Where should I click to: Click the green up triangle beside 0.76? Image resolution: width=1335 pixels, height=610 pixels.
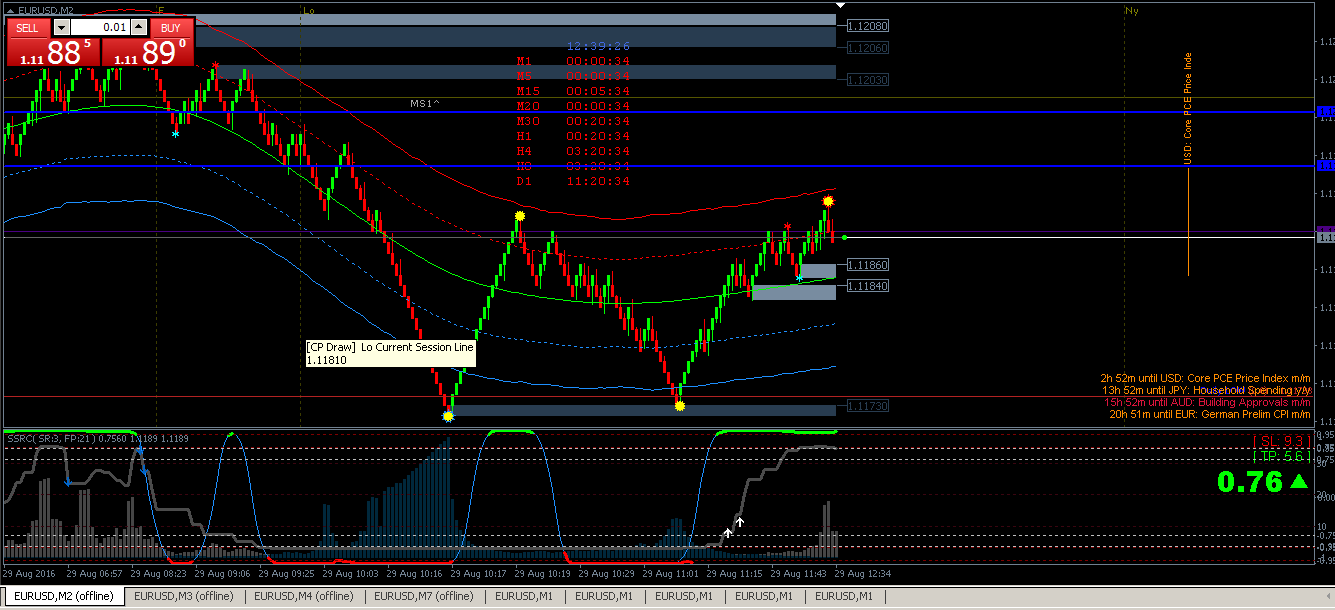tap(1298, 482)
